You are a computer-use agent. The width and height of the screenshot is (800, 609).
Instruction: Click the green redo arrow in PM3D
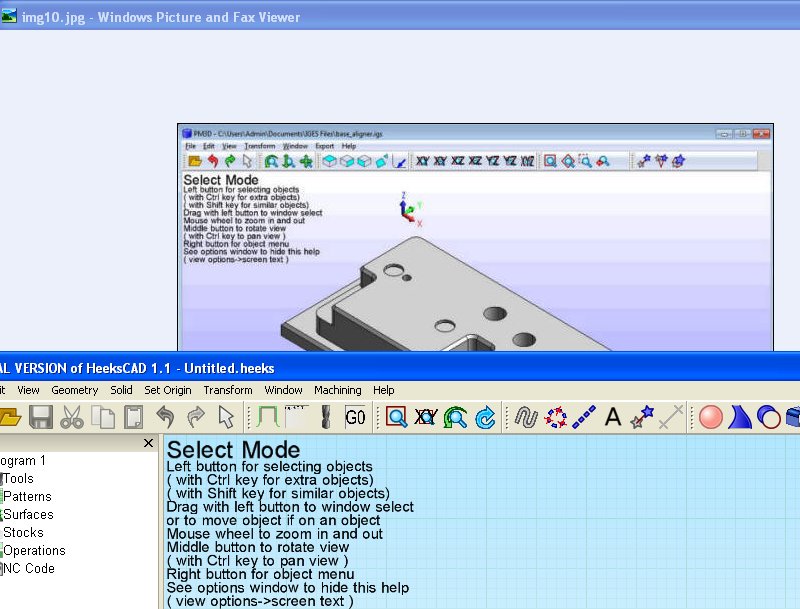[230, 161]
